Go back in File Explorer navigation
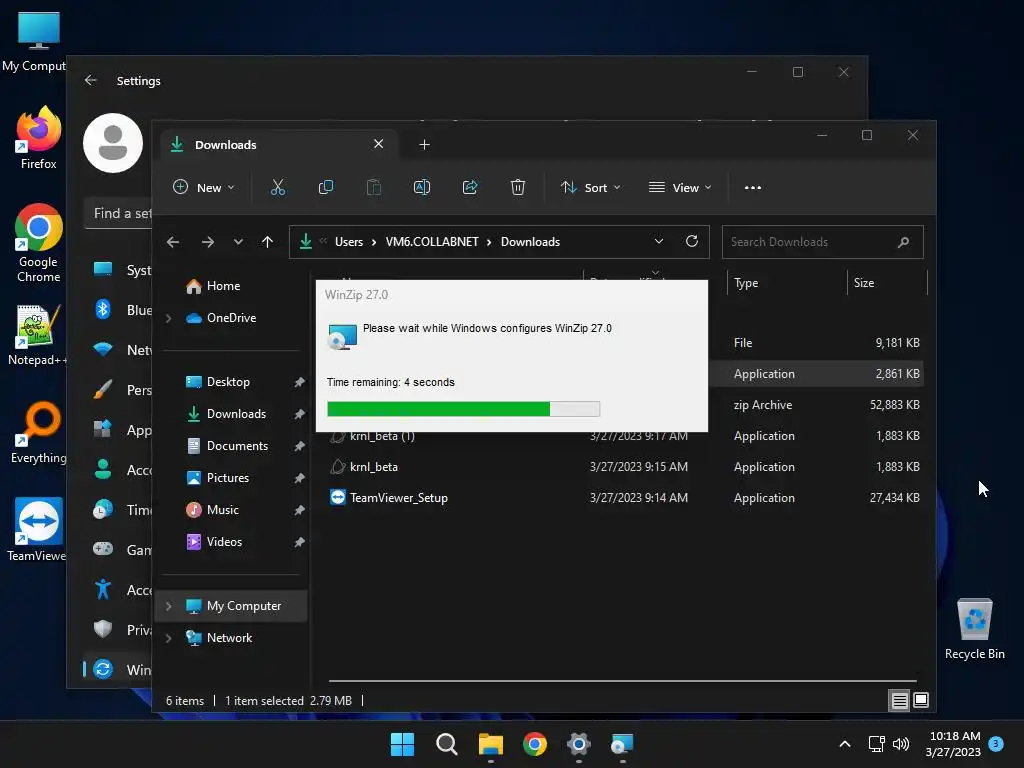The width and height of the screenshot is (1024, 768). (173, 242)
